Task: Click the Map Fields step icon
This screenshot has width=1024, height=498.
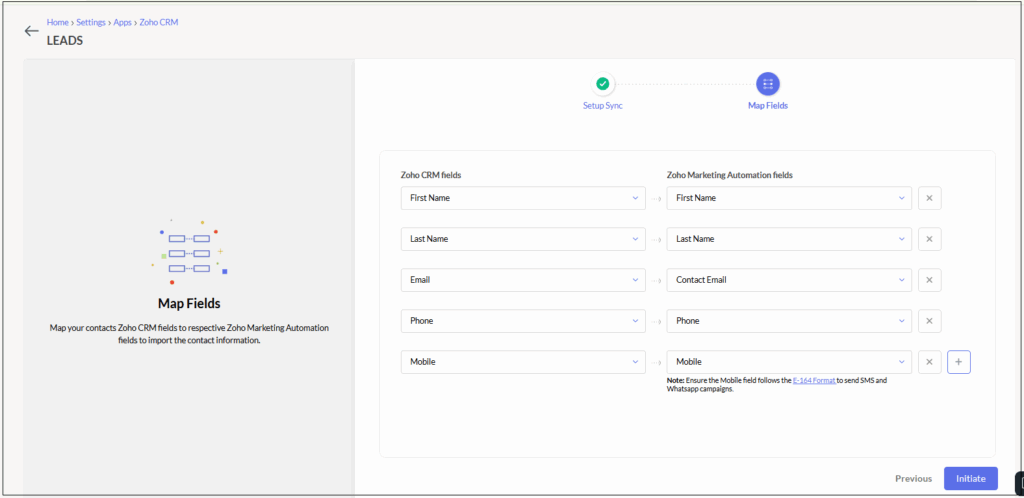Action: point(768,85)
